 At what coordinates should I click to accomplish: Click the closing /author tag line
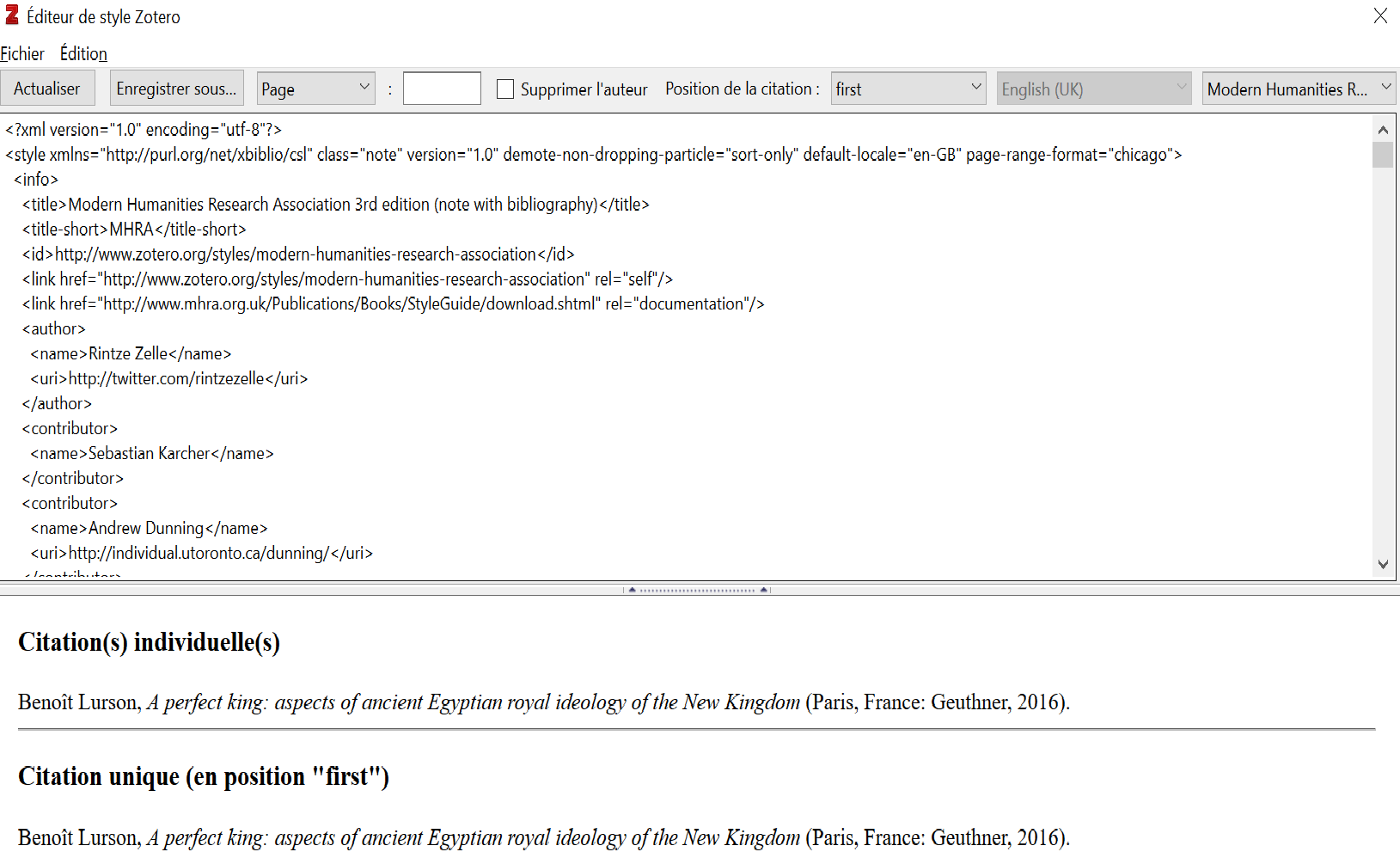[57, 404]
